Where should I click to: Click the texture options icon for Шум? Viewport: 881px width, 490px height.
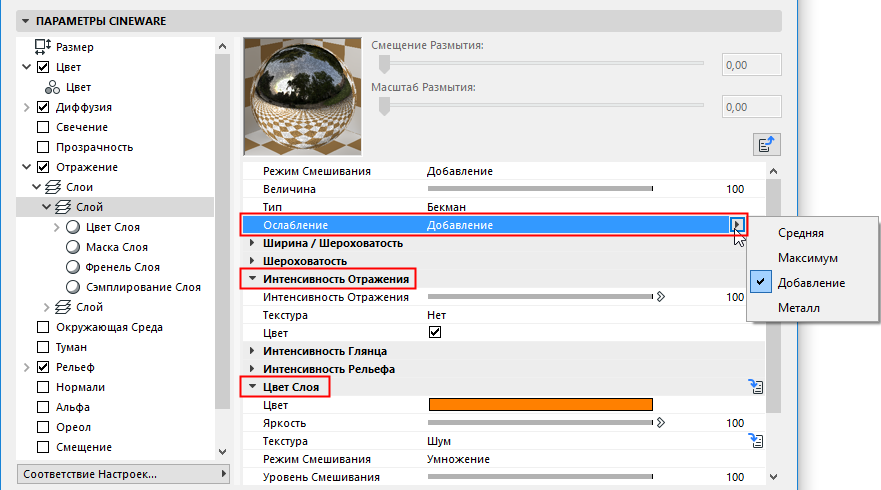tap(757, 440)
